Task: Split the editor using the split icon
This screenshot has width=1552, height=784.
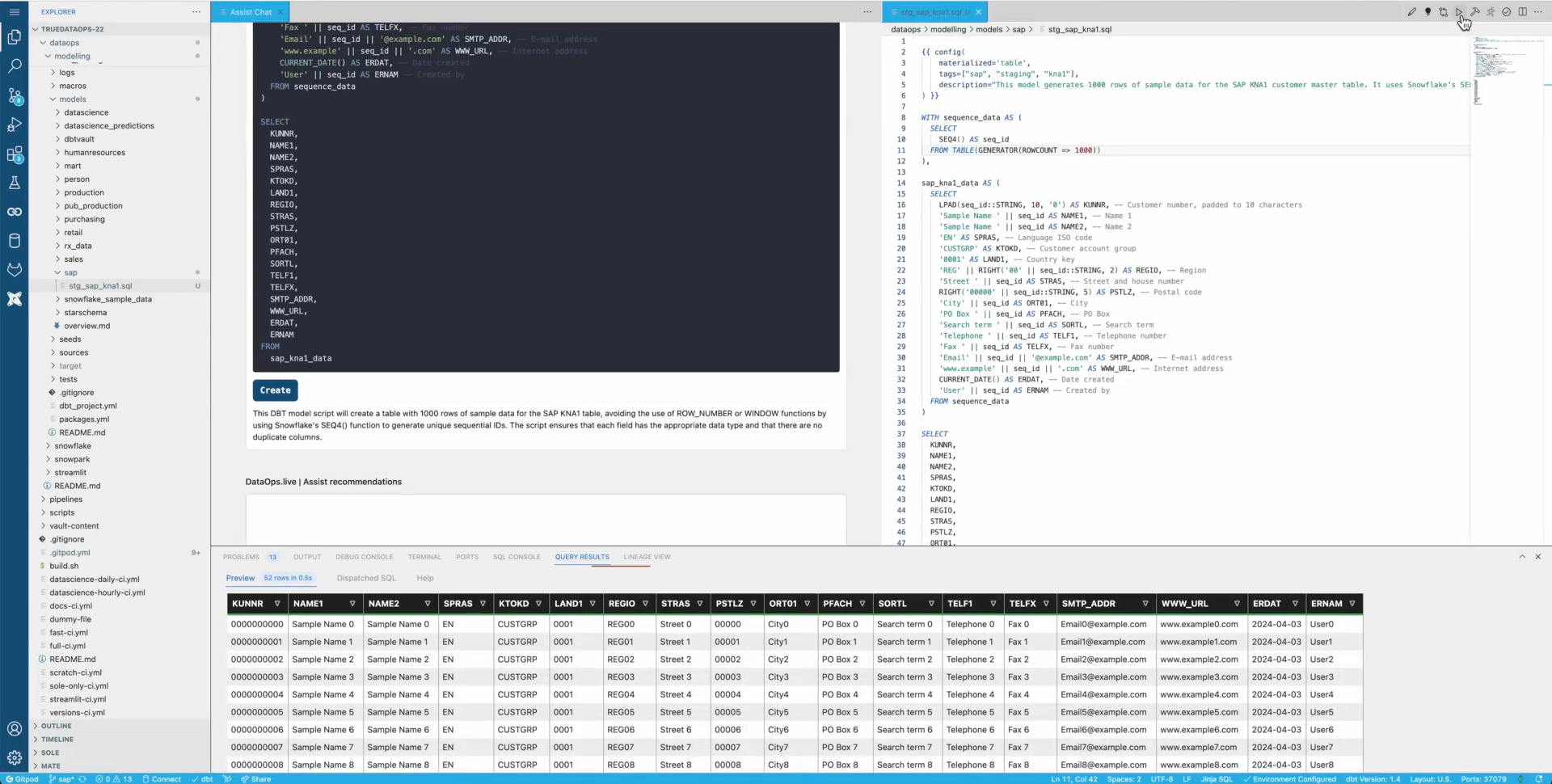Action: pyautogui.click(x=1522, y=12)
